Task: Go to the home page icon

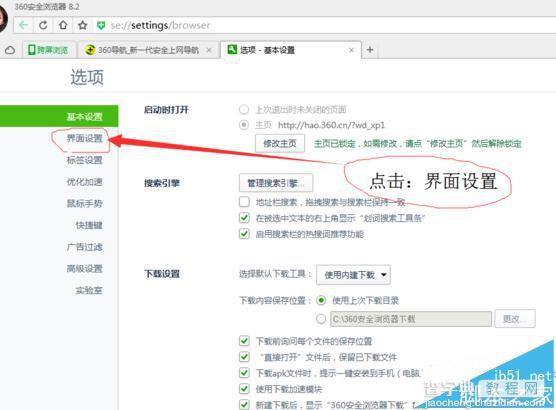Action: 63,25
